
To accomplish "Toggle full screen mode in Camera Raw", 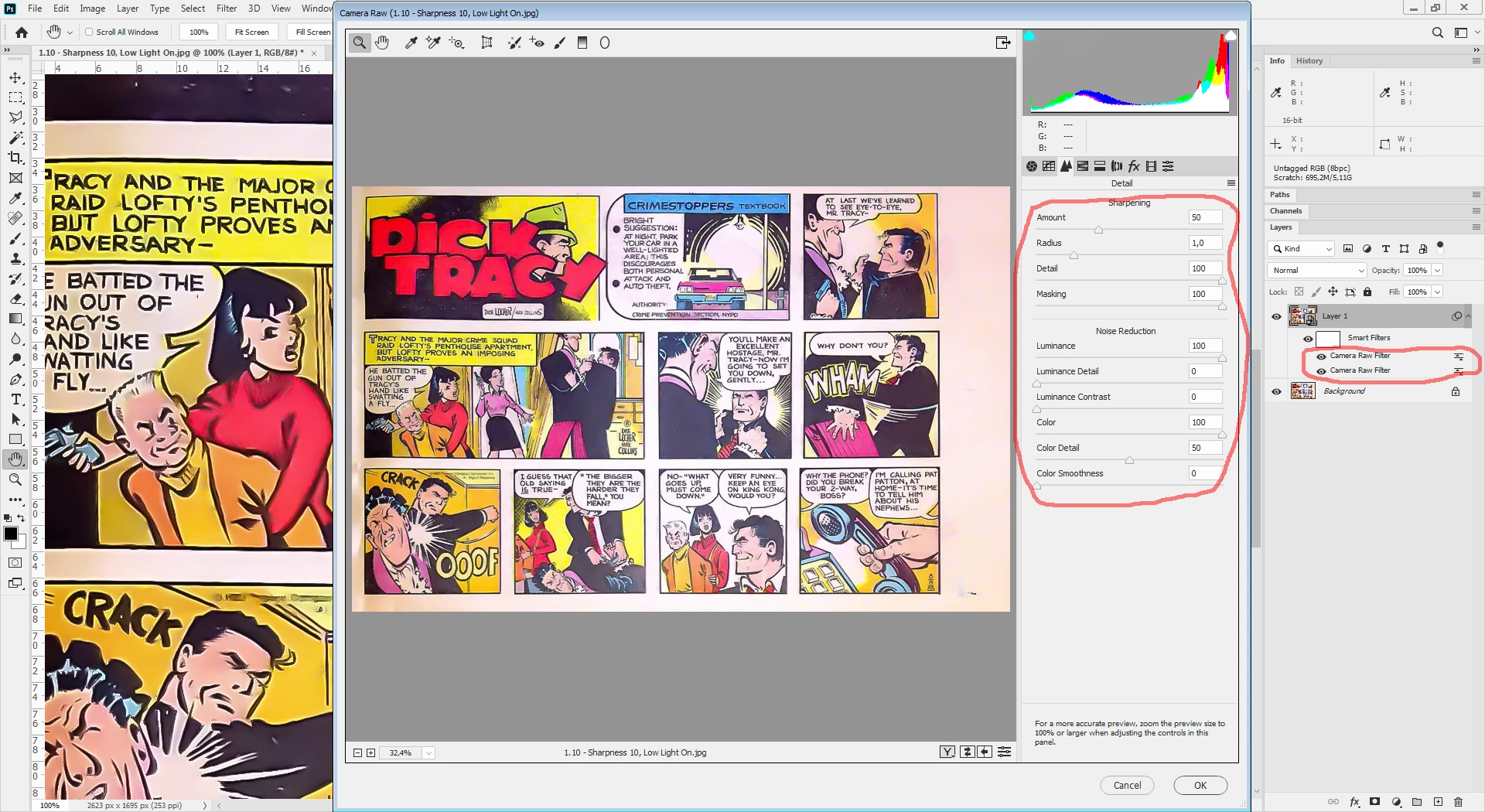I will point(1002,43).
